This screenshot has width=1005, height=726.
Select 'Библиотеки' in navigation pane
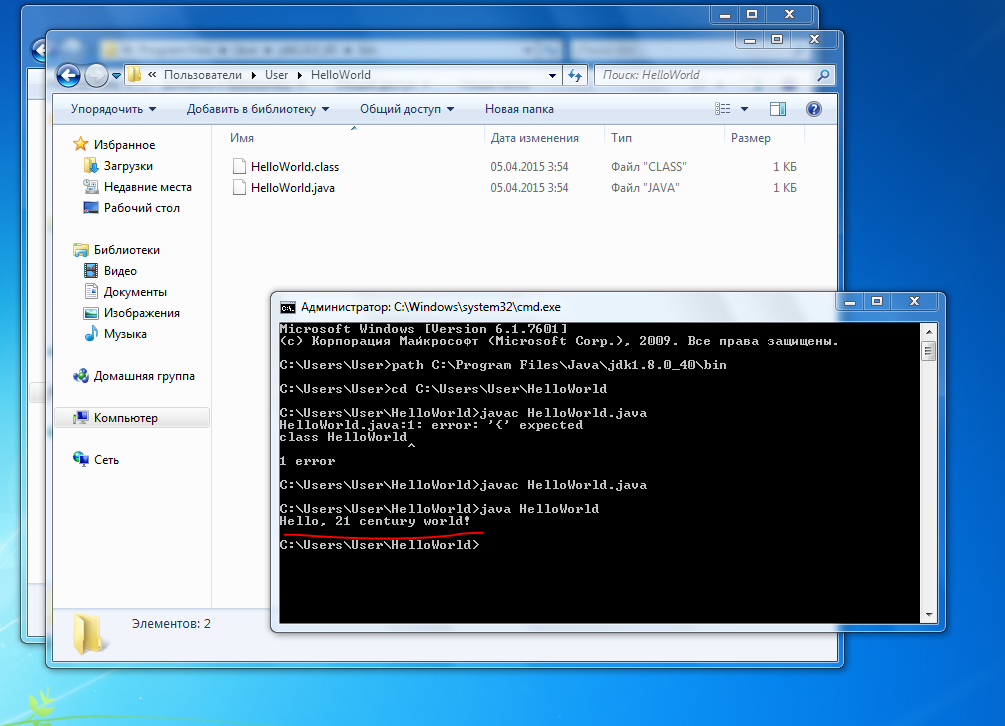pos(127,250)
